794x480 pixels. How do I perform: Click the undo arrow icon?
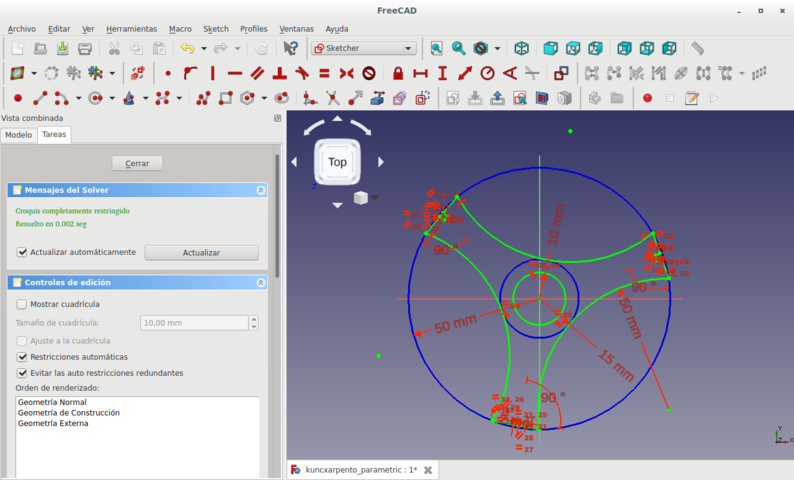tap(186, 48)
